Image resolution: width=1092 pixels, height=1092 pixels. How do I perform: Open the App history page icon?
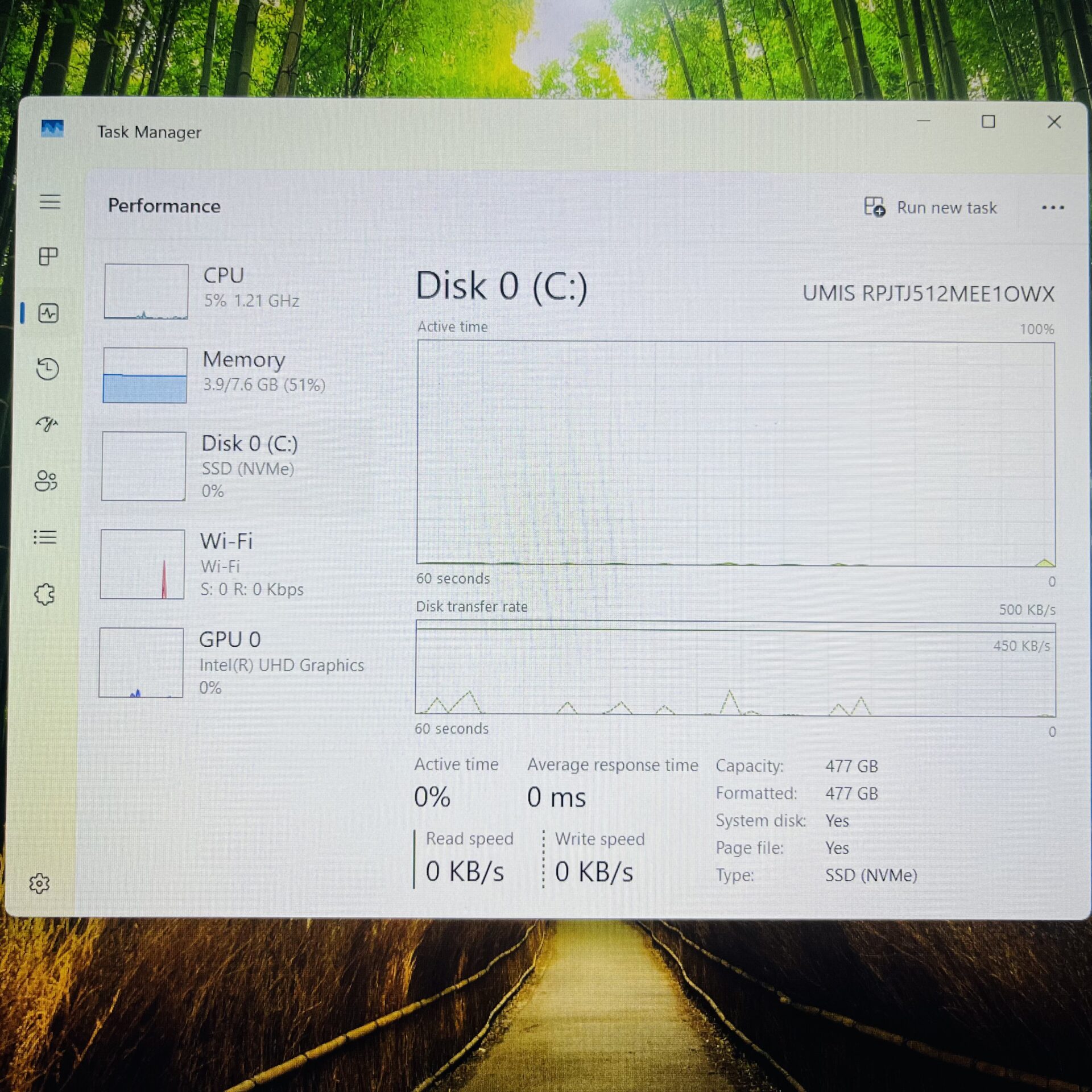(47, 369)
